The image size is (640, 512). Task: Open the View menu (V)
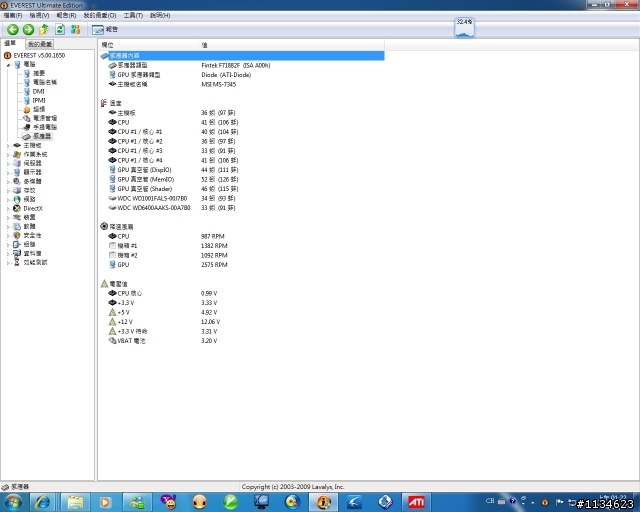point(39,16)
